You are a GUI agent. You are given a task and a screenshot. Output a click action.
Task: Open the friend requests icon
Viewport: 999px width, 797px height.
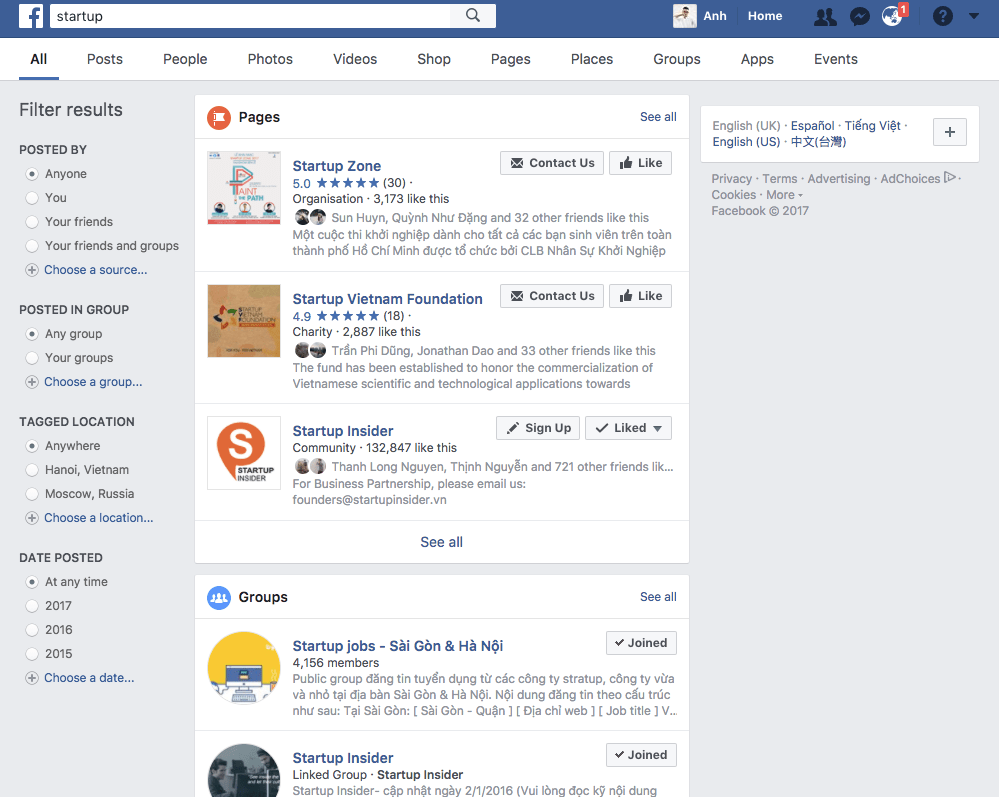pos(825,16)
